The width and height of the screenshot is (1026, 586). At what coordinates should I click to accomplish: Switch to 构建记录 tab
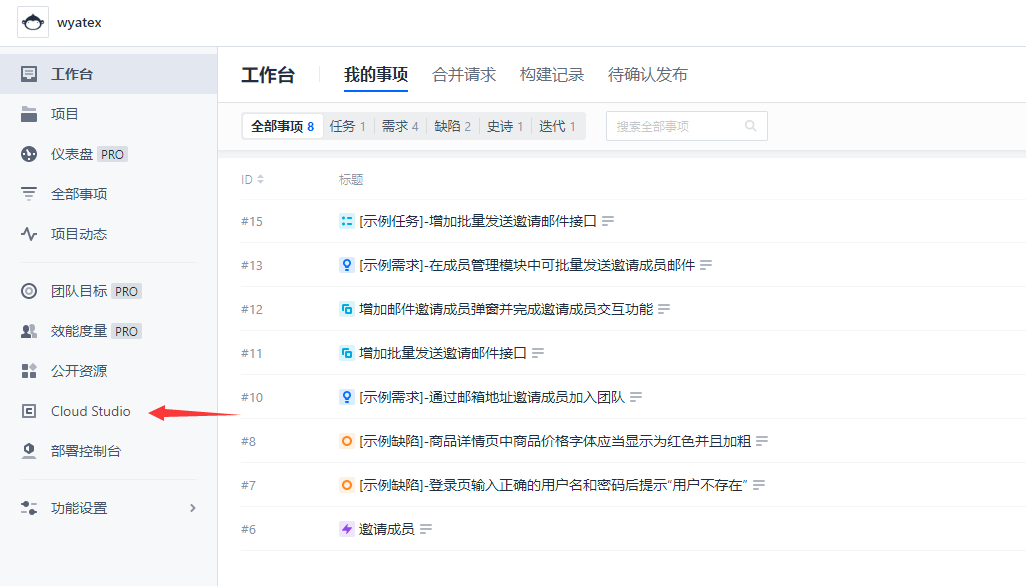(552, 75)
